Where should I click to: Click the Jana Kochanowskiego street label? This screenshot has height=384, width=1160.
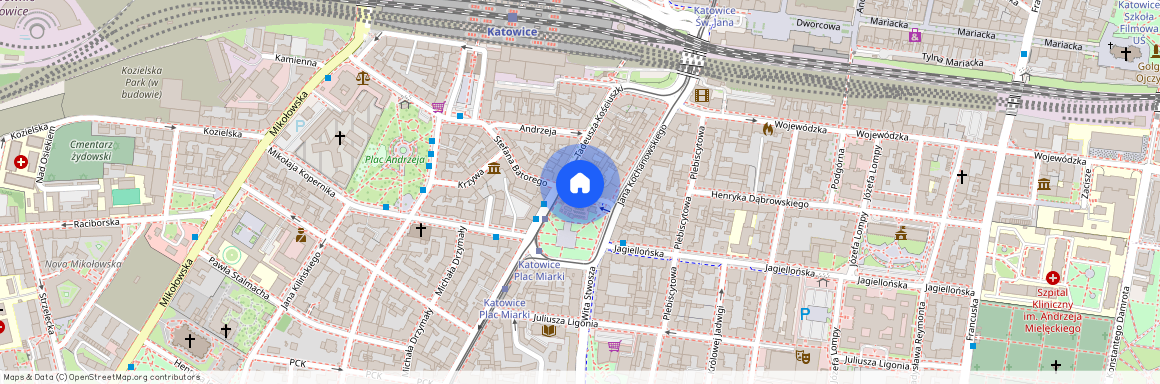click(x=641, y=164)
